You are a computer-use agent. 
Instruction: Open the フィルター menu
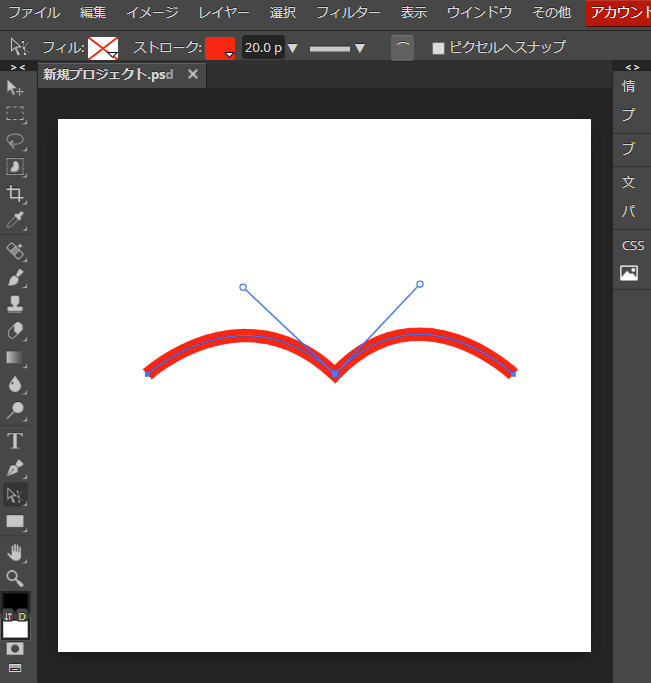(x=348, y=12)
